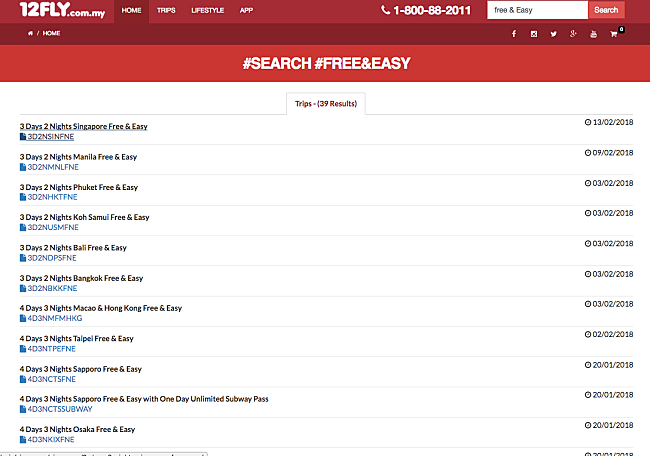This screenshot has height=456, width=650.
Task: Open the Twitter social icon
Action: [x=553, y=34]
